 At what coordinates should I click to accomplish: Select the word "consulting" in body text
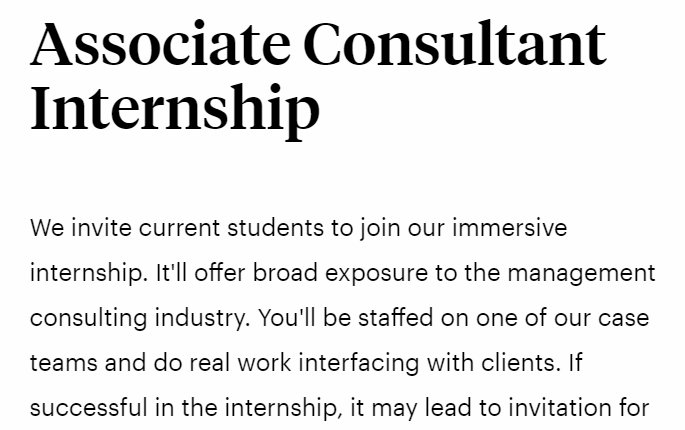tap(88, 318)
